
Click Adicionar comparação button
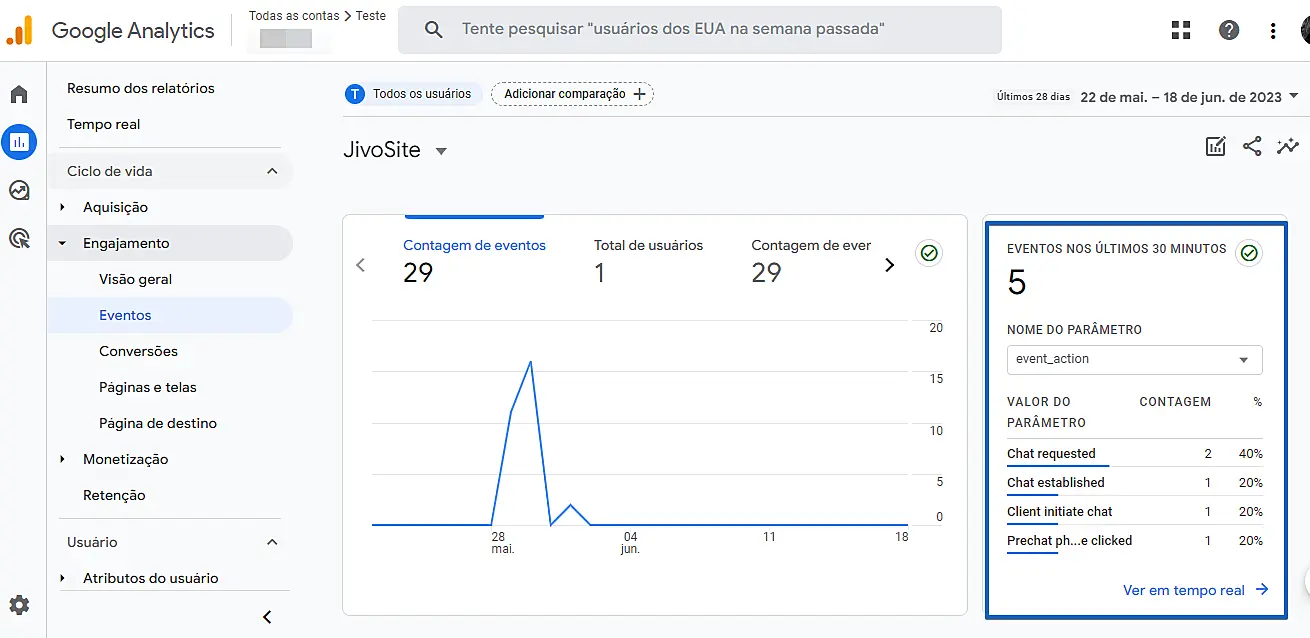572,94
